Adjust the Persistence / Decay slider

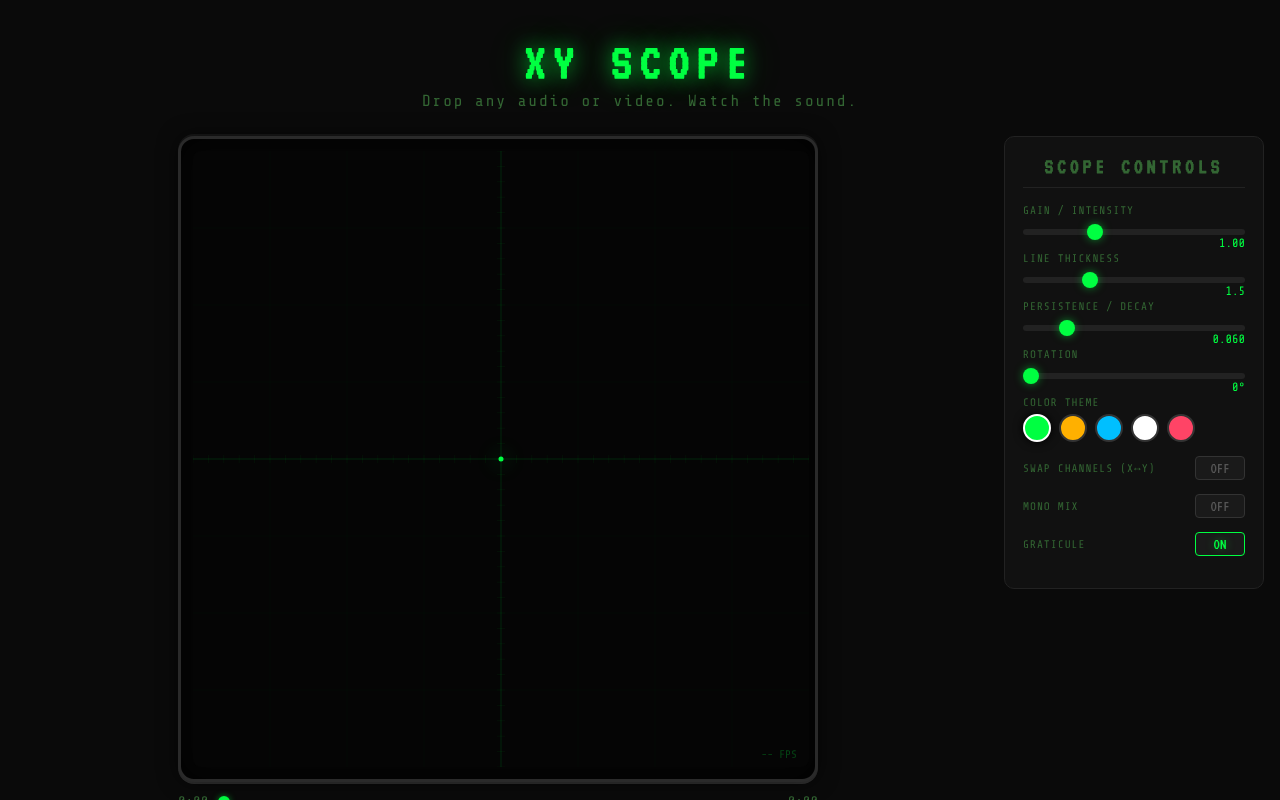coord(1134,328)
